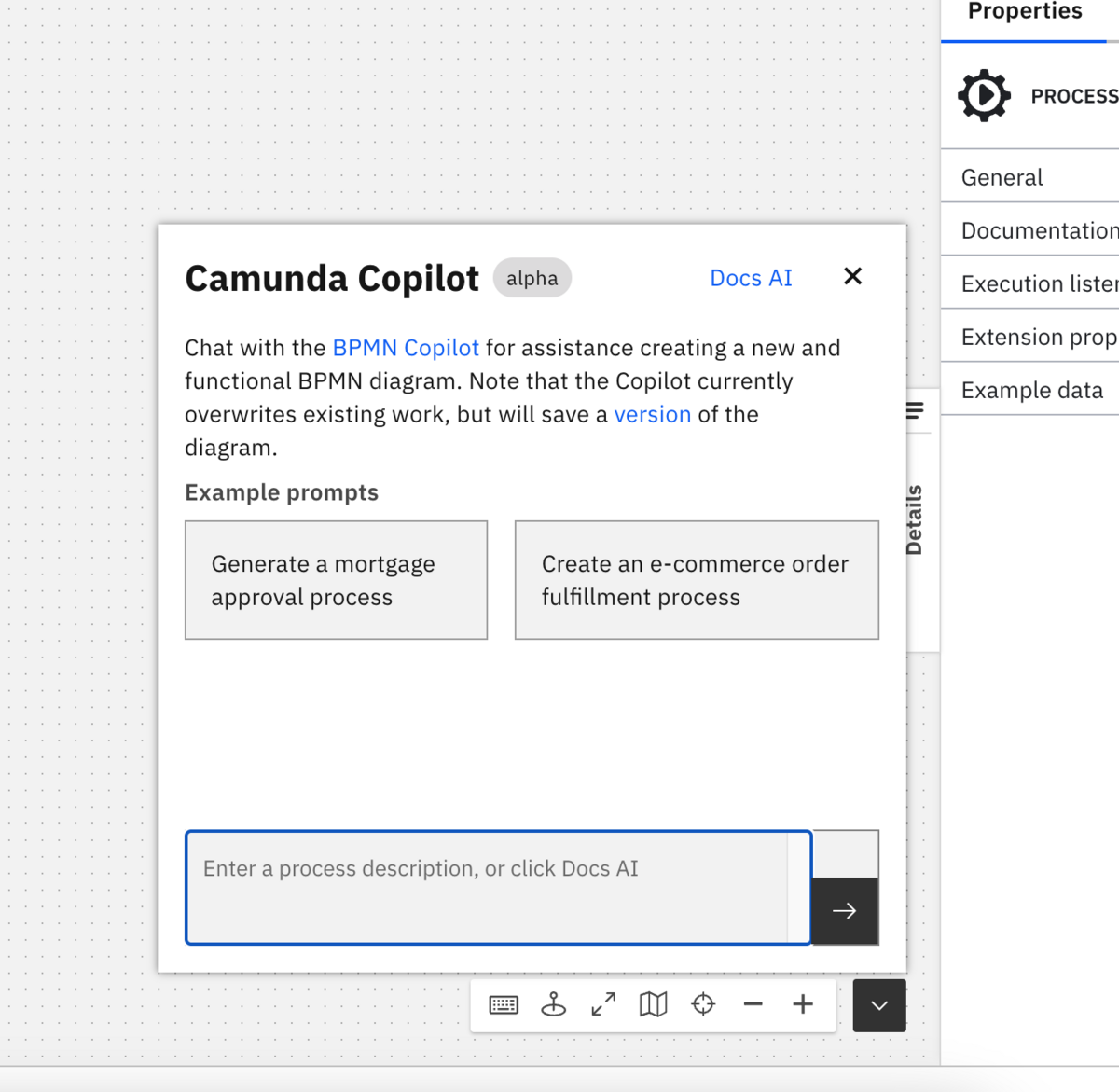1119x1092 pixels.
Task: Expand the General properties section
Action: pyautogui.click(x=1029, y=177)
